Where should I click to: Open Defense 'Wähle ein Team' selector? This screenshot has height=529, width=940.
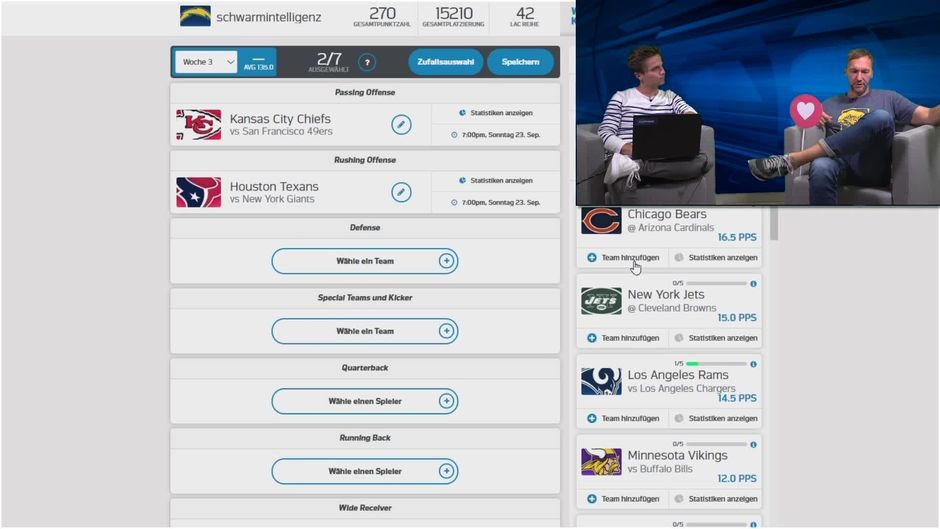tap(364, 261)
